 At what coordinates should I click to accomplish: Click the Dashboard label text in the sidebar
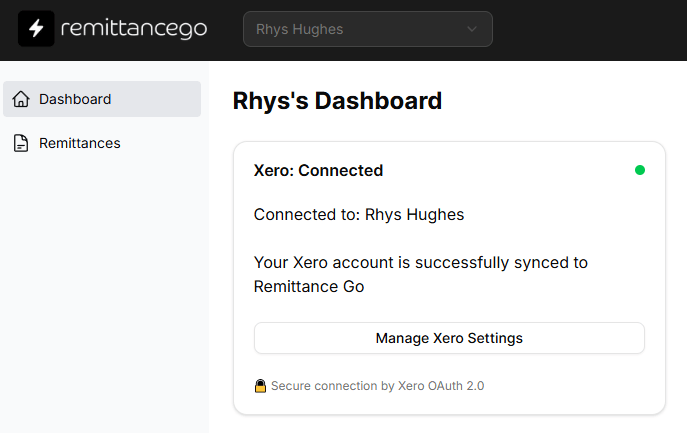coord(75,99)
